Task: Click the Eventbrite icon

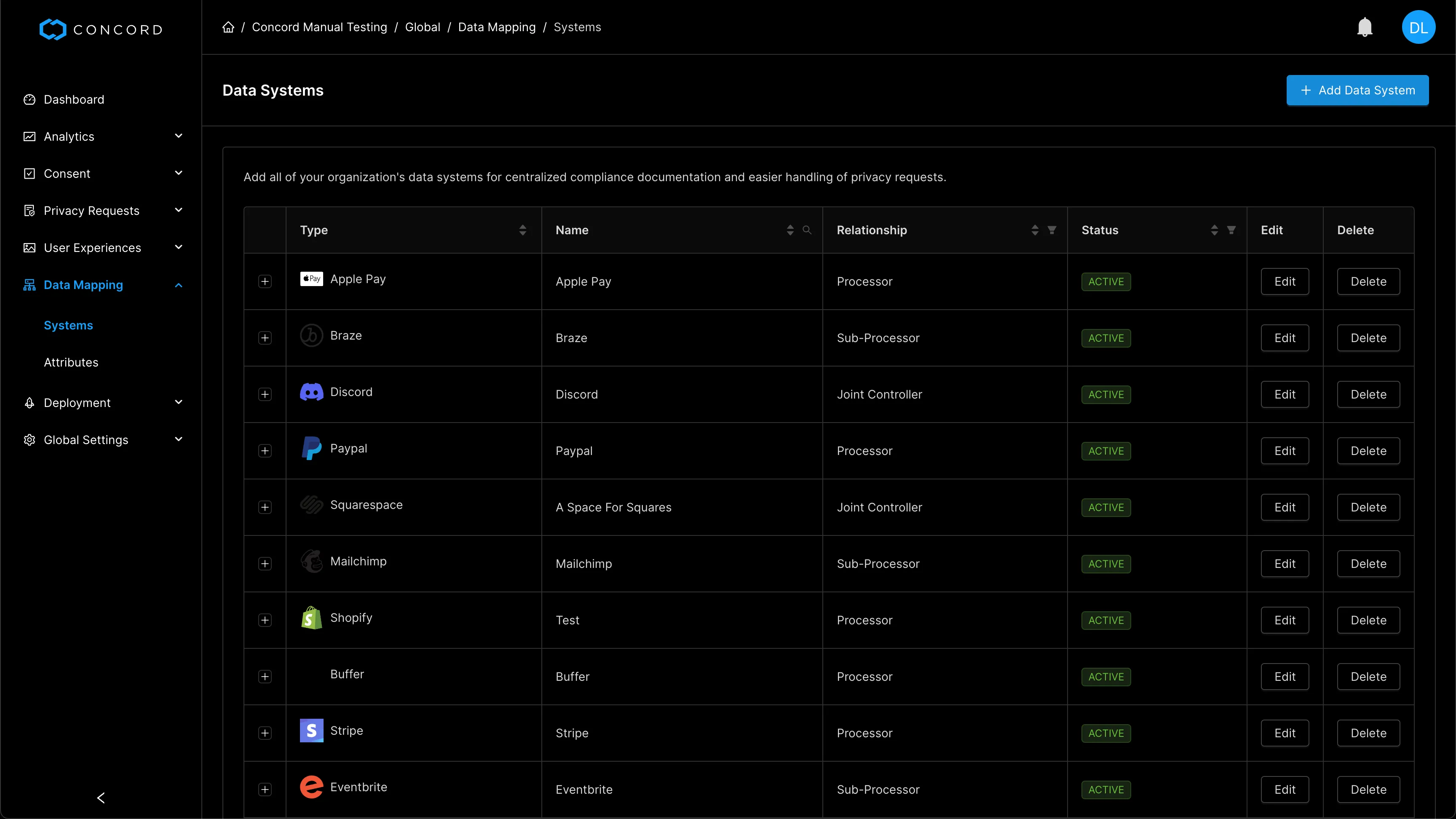Action: (311, 787)
